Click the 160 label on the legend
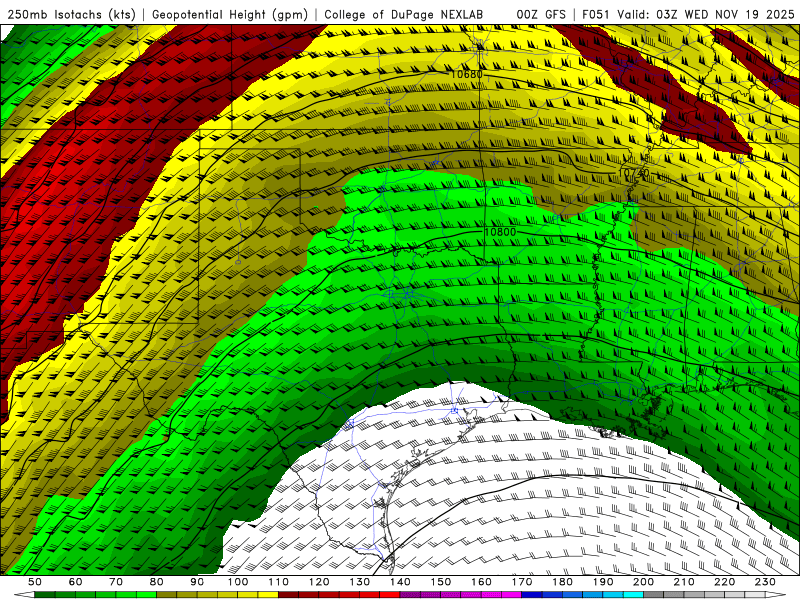The width and height of the screenshot is (800, 600). [481, 582]
